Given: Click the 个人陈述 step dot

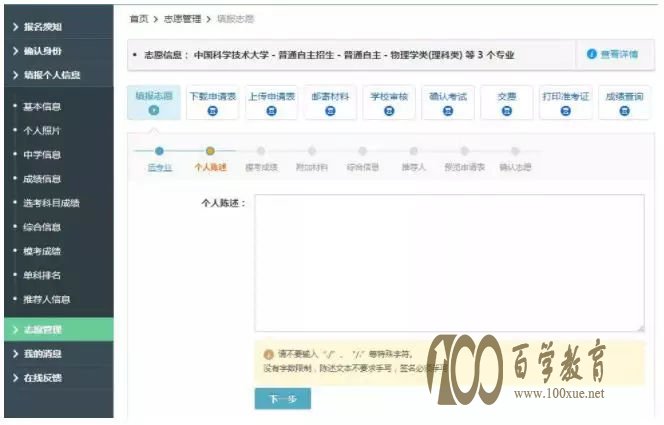Looking at the screenshot, I should (210, 151).
